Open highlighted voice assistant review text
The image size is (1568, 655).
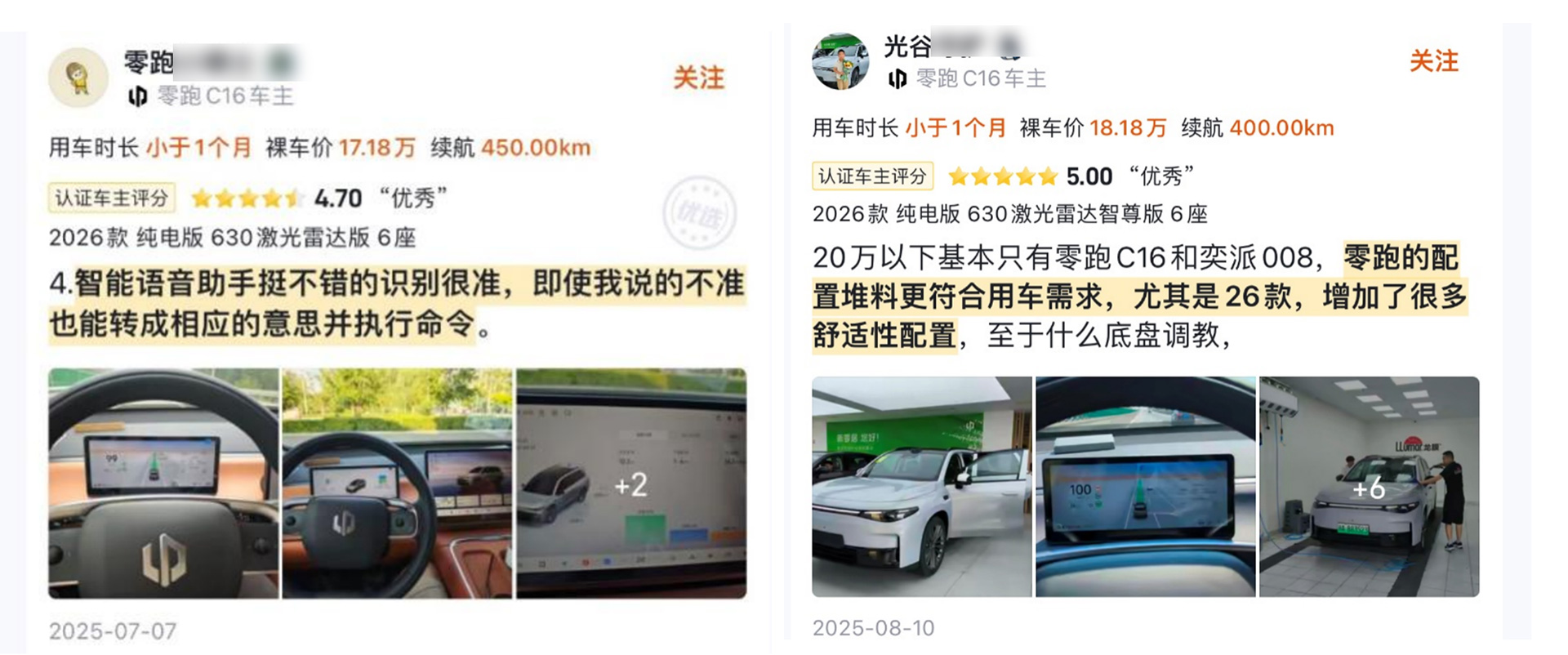[x=397, y=304]
